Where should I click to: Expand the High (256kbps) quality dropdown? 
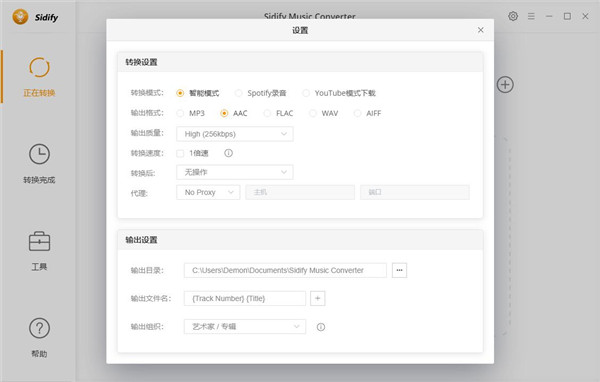(x=235, y=134)
